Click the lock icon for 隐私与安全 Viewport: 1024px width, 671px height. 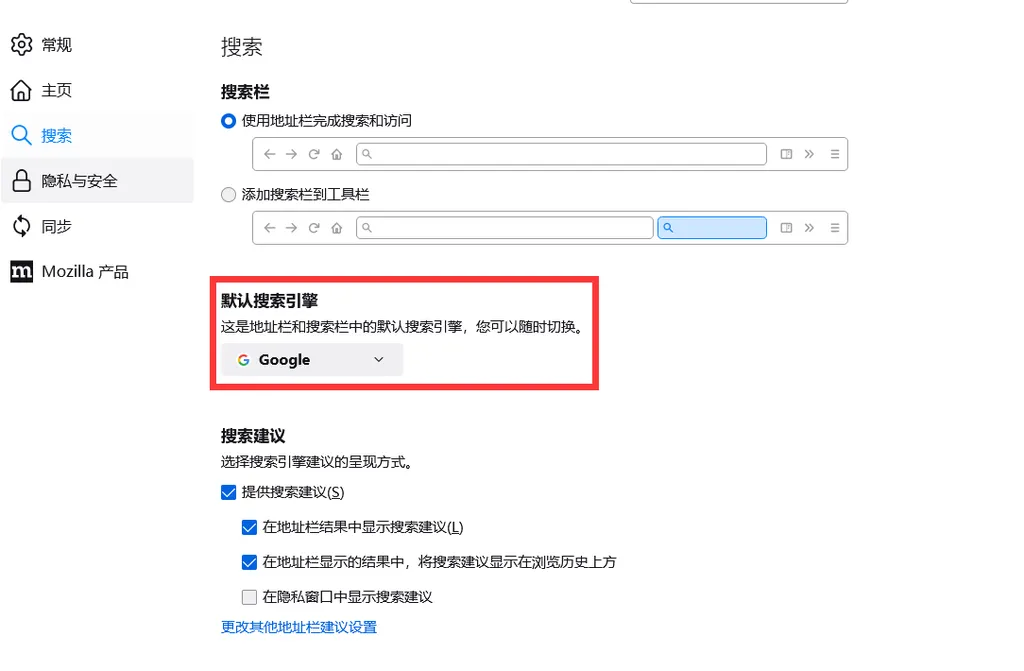pyautogui.click(x=22, y=180)
